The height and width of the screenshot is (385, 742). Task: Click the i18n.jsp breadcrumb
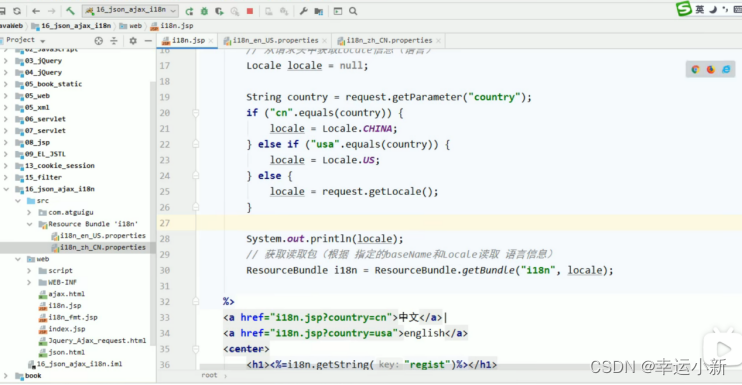[172, 26]
